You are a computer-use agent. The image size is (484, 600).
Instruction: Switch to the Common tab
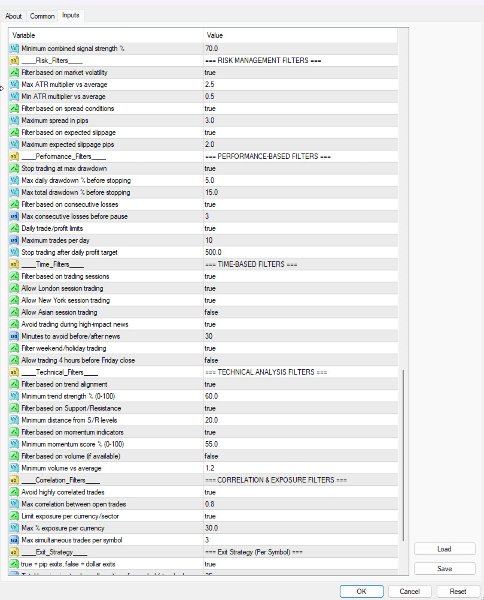(42, 16)
